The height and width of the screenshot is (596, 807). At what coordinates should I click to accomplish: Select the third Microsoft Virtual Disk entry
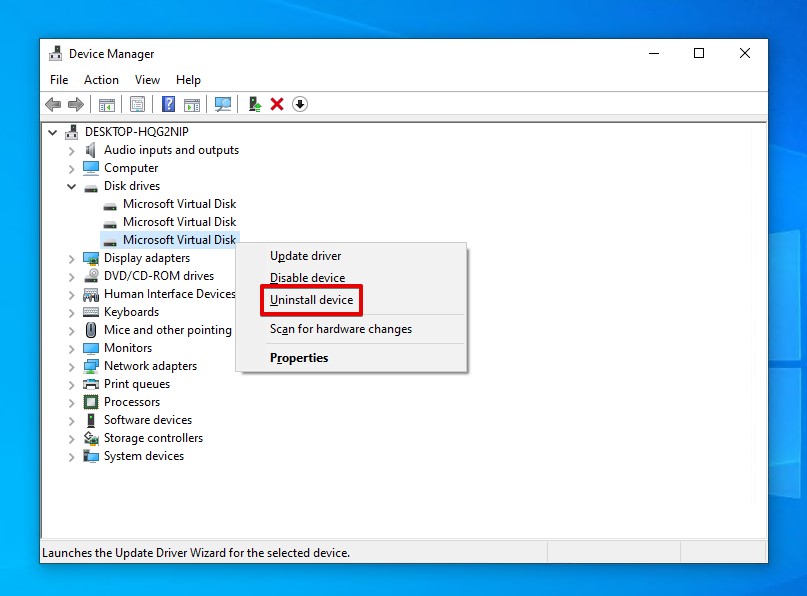click(180, 239)
